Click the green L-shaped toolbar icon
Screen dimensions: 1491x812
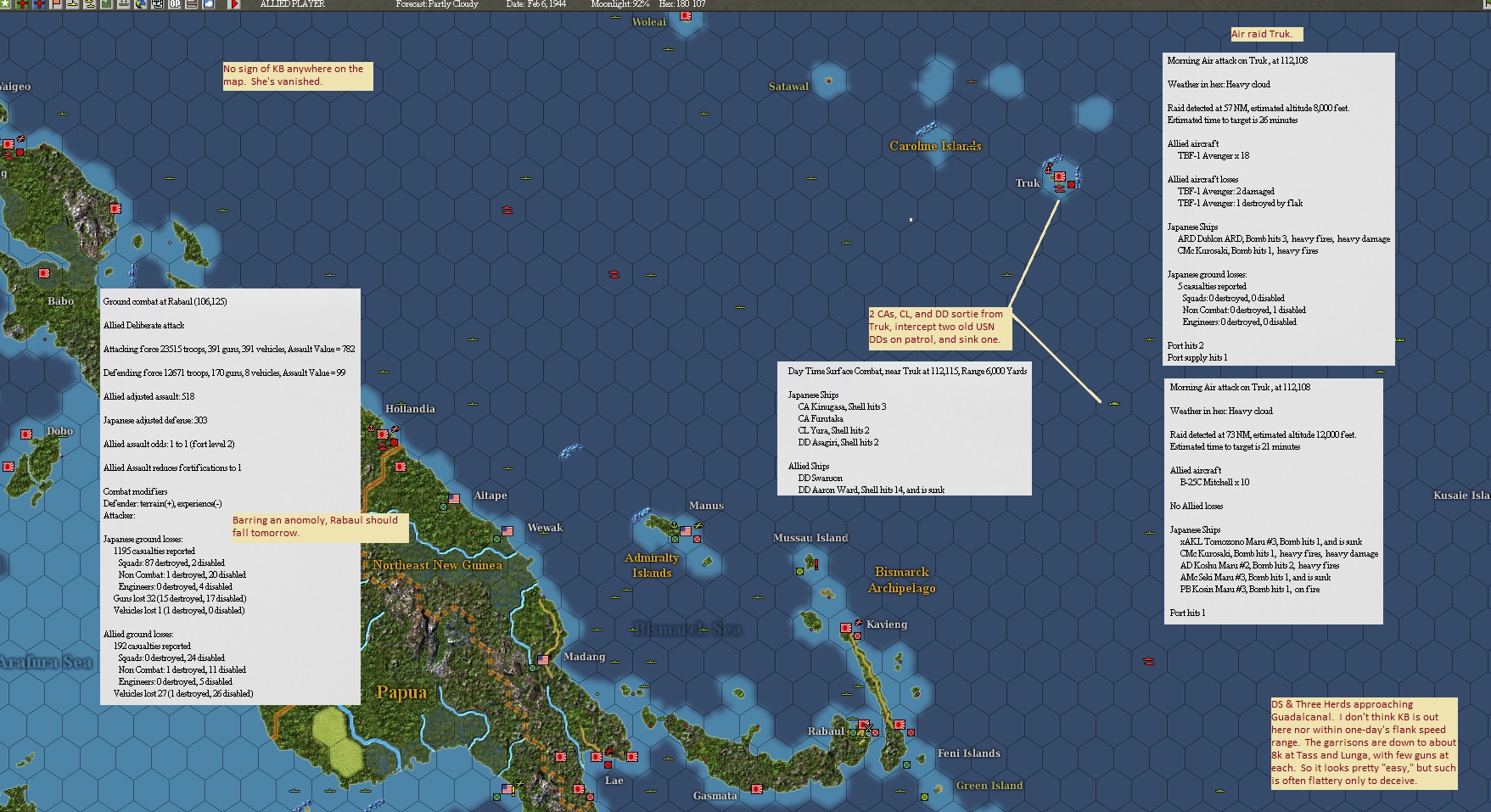107,4
